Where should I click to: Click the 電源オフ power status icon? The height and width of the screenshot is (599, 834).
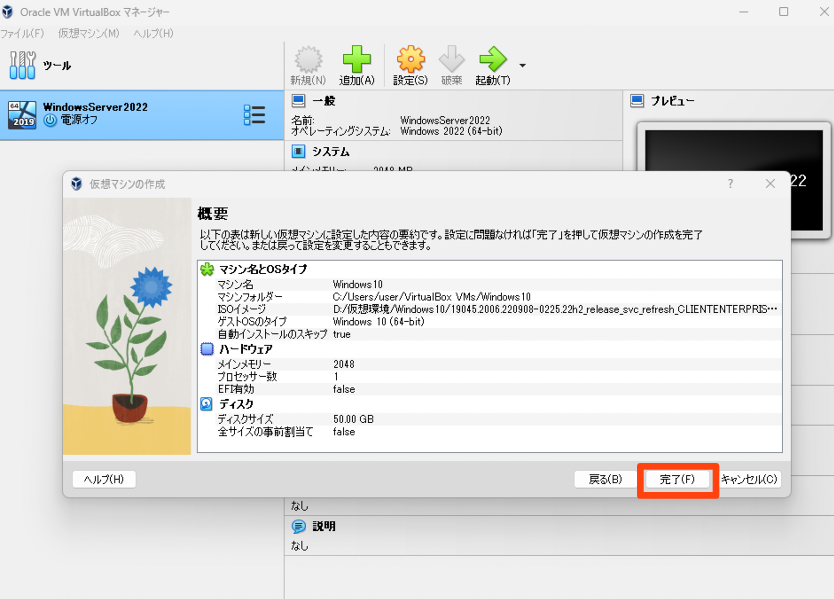coord(50,120)
